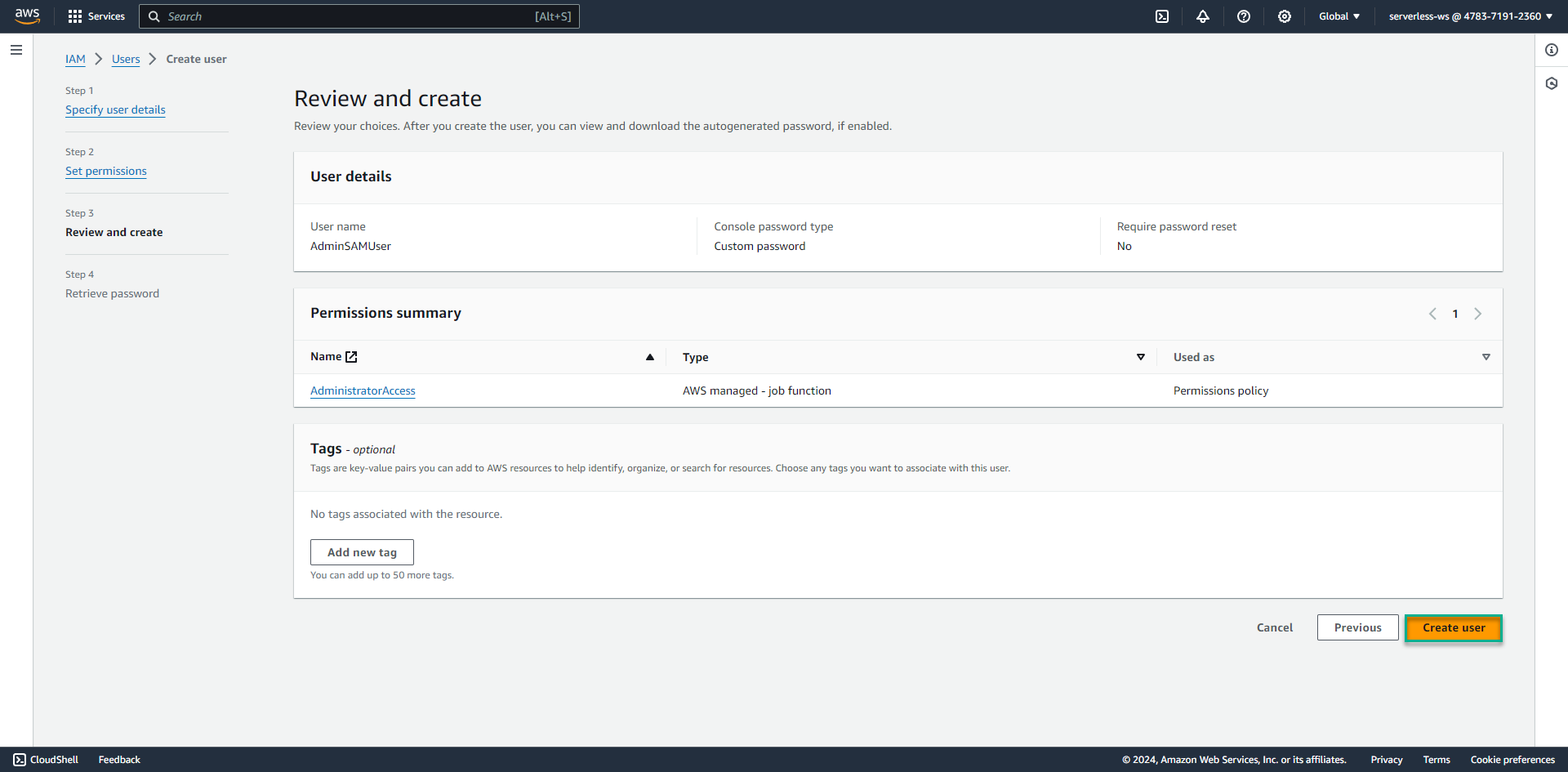Click the AWS logo home icon
Viewport: 1568px width, 772px height.
27,16
